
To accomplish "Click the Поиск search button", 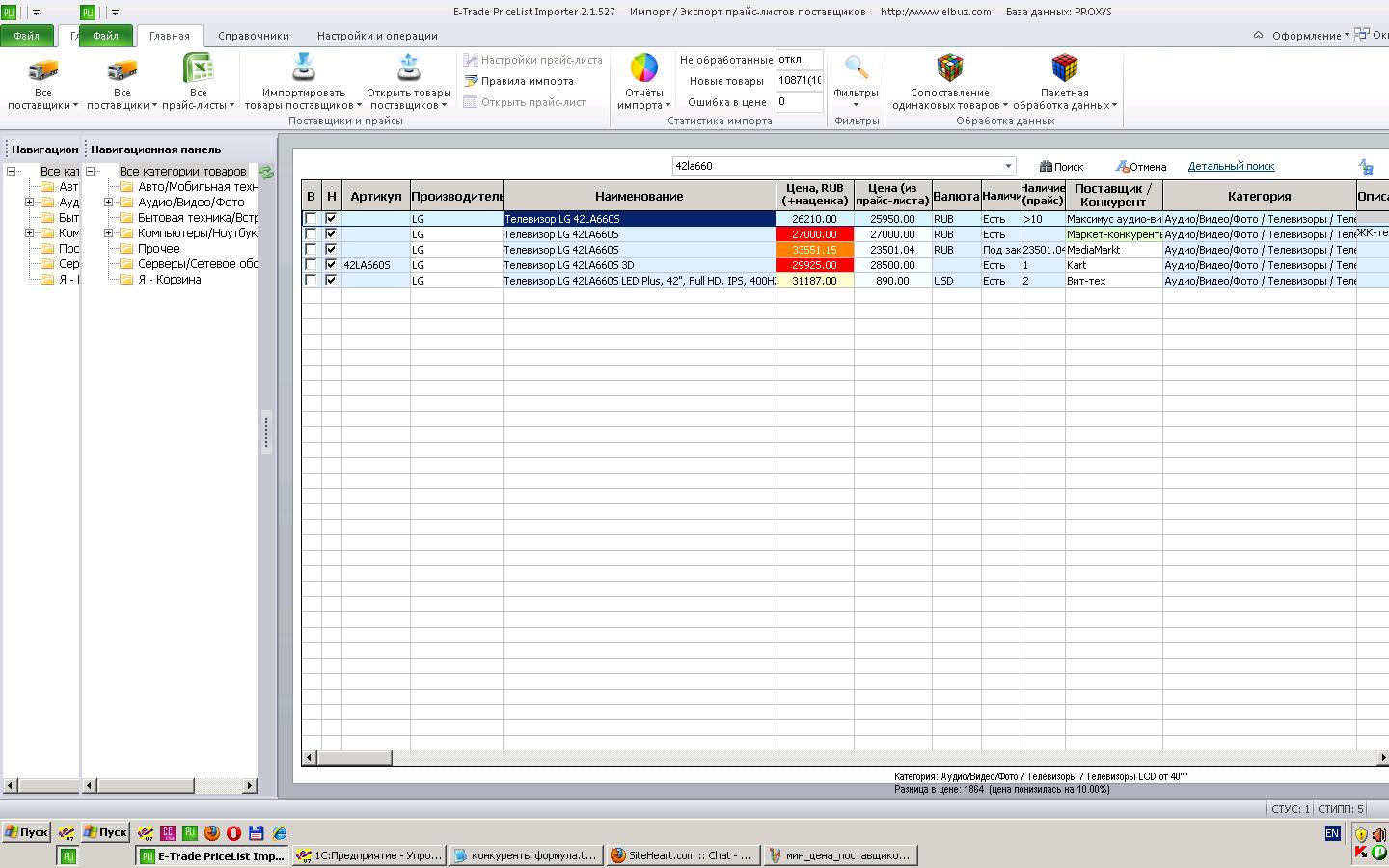I will [1061, 167].
